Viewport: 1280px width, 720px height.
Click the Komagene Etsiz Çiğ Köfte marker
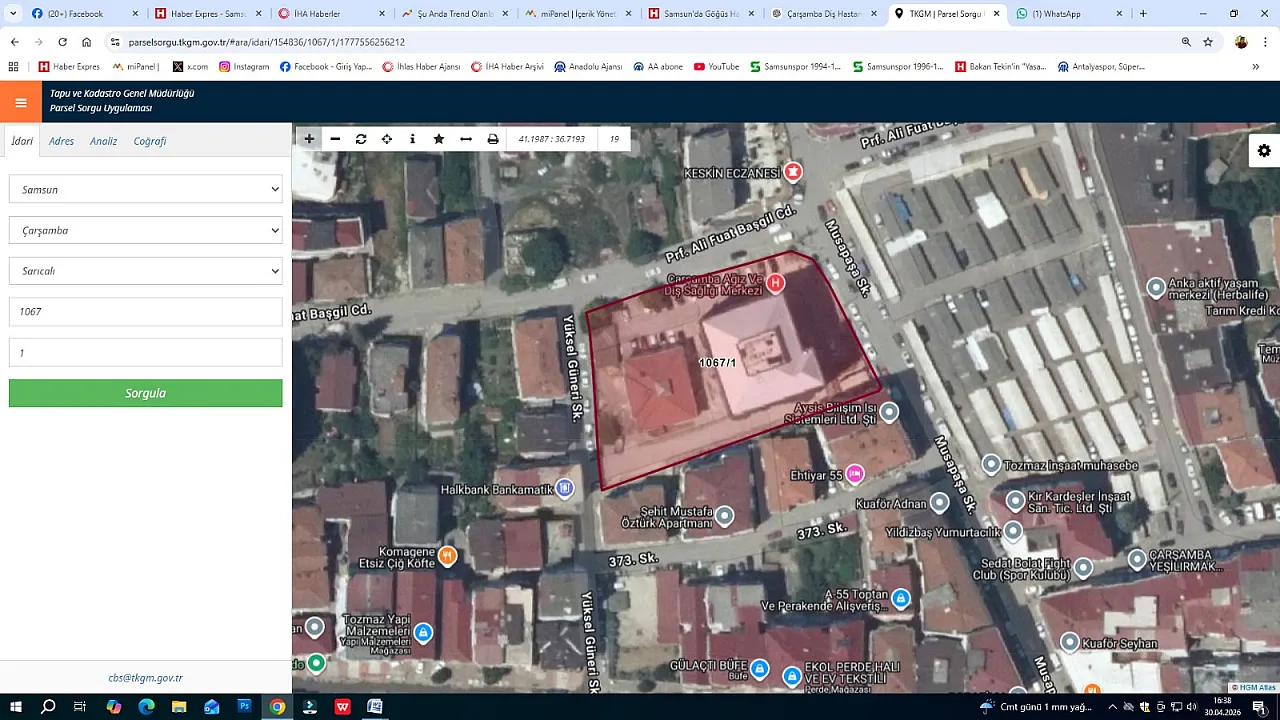coord(448,556)
